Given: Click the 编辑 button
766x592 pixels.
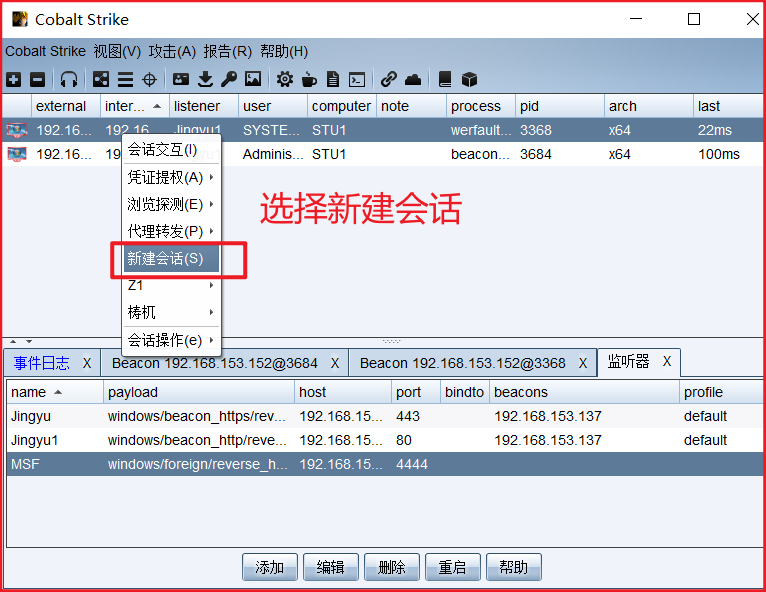Looking at the screenshot, I should 331,567.
